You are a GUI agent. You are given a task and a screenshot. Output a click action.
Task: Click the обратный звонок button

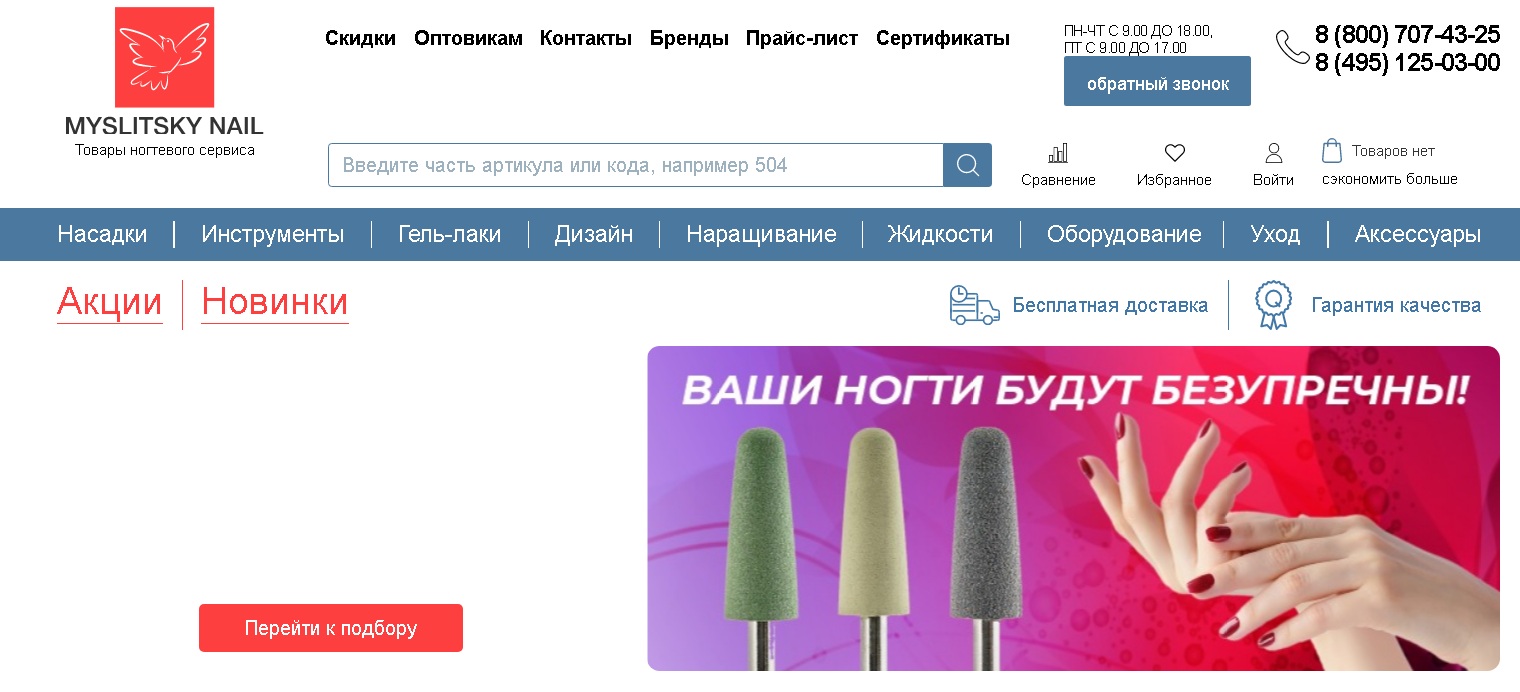coord(1157,81)
